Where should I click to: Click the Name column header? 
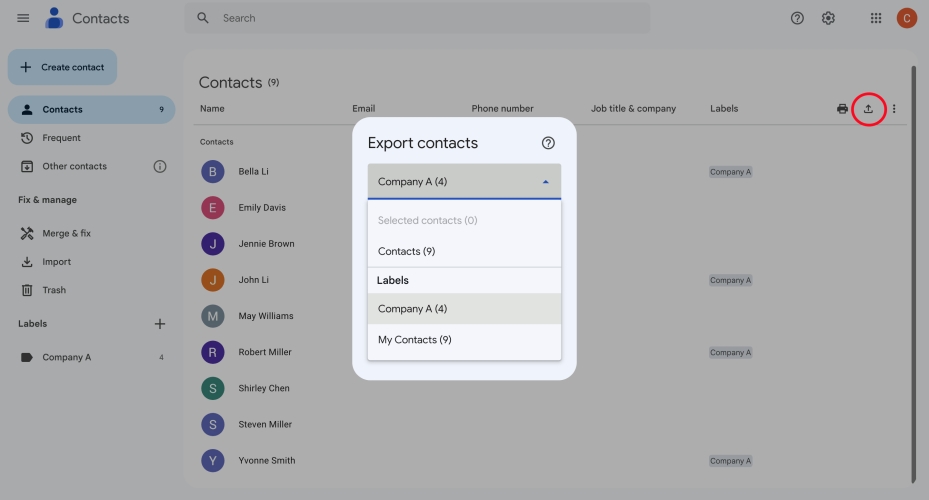212,109
